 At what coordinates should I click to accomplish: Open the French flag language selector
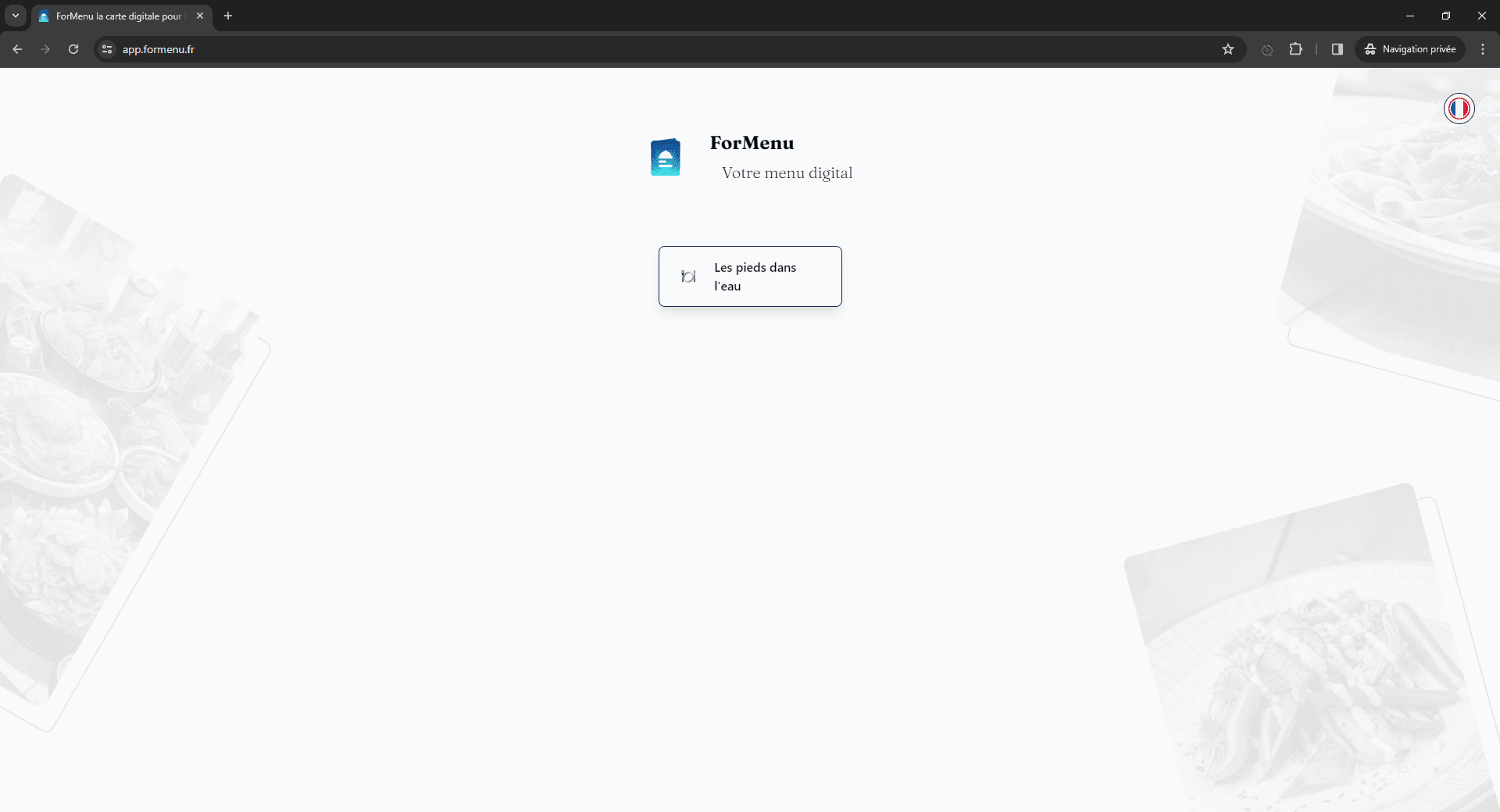point(1459,109)
